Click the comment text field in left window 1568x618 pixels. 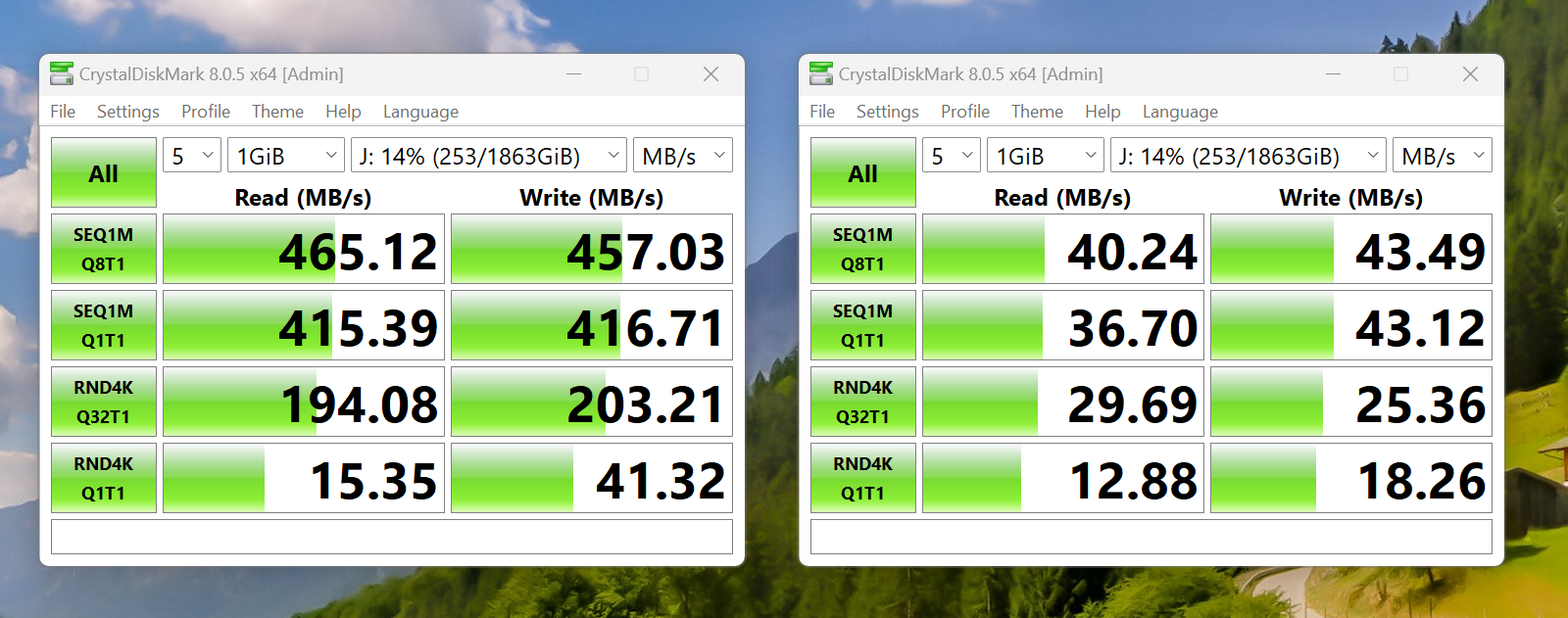391,537
